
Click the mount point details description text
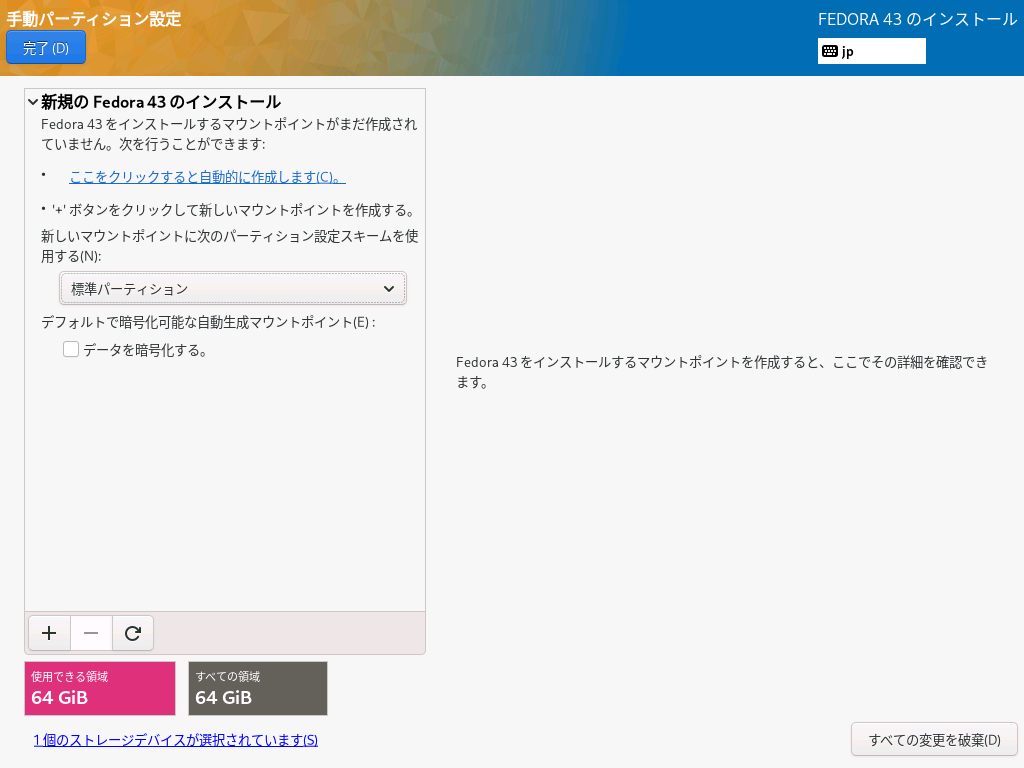point(721,372)
